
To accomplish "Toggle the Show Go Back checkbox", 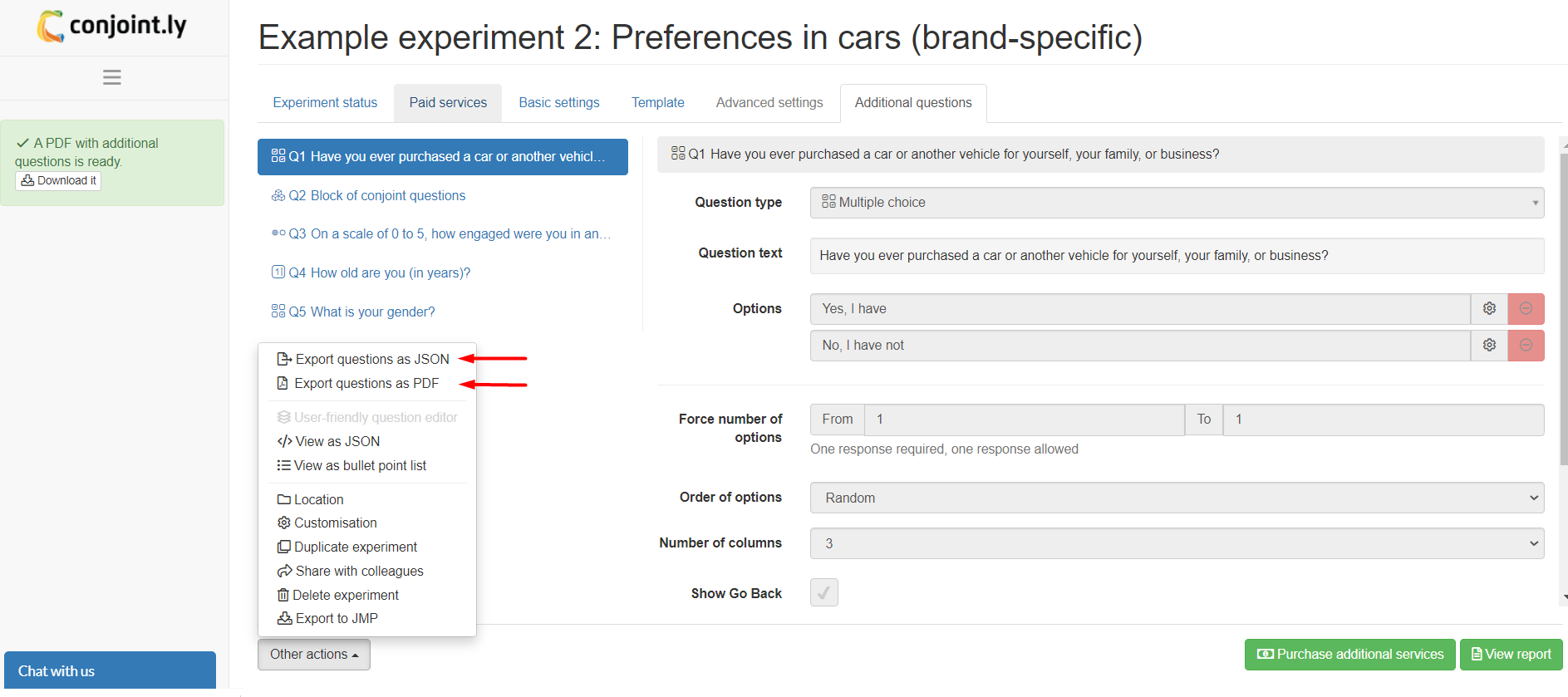I will (x=824, y=593).
